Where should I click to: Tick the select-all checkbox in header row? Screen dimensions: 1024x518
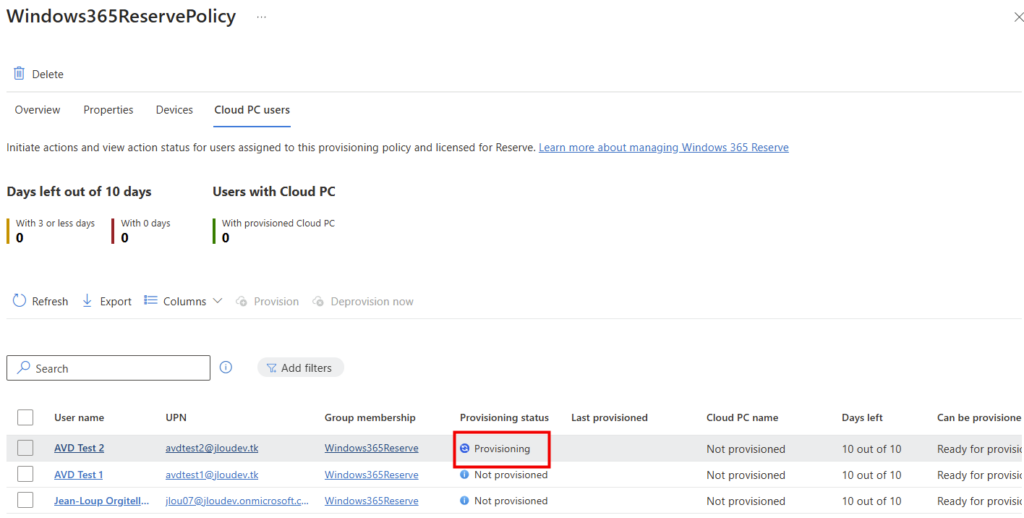point(25,417)
